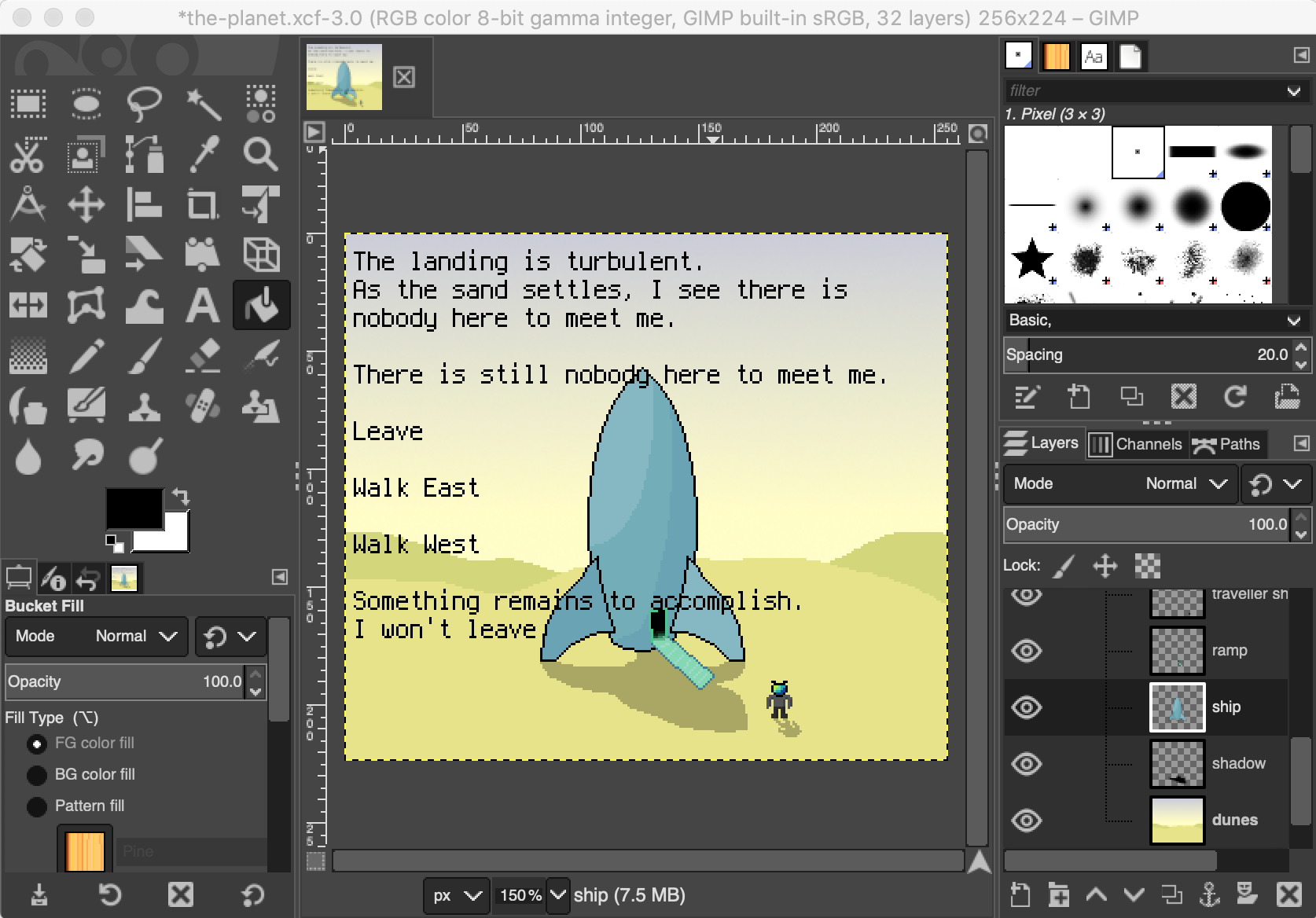Select the Flip tool
This screenshot has height=918, width=1316.
click(x=28, y=305)
